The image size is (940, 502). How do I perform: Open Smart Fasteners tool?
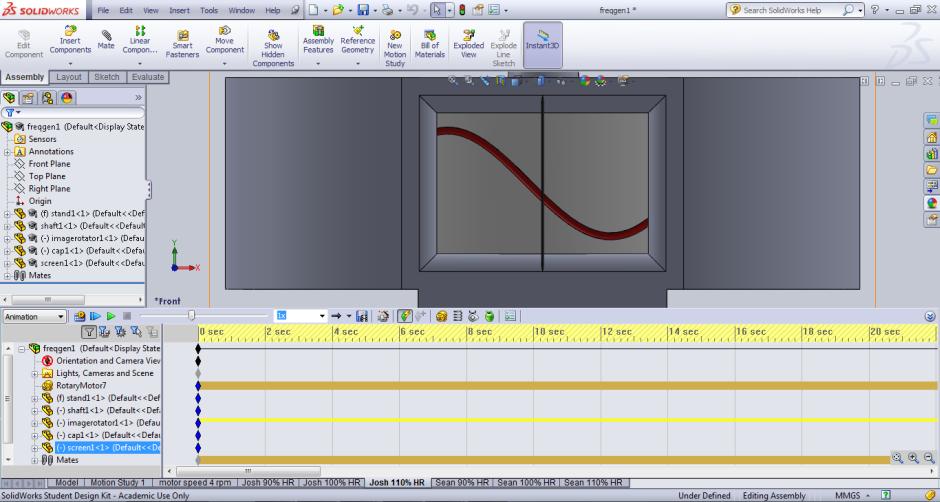click(182, 41)
